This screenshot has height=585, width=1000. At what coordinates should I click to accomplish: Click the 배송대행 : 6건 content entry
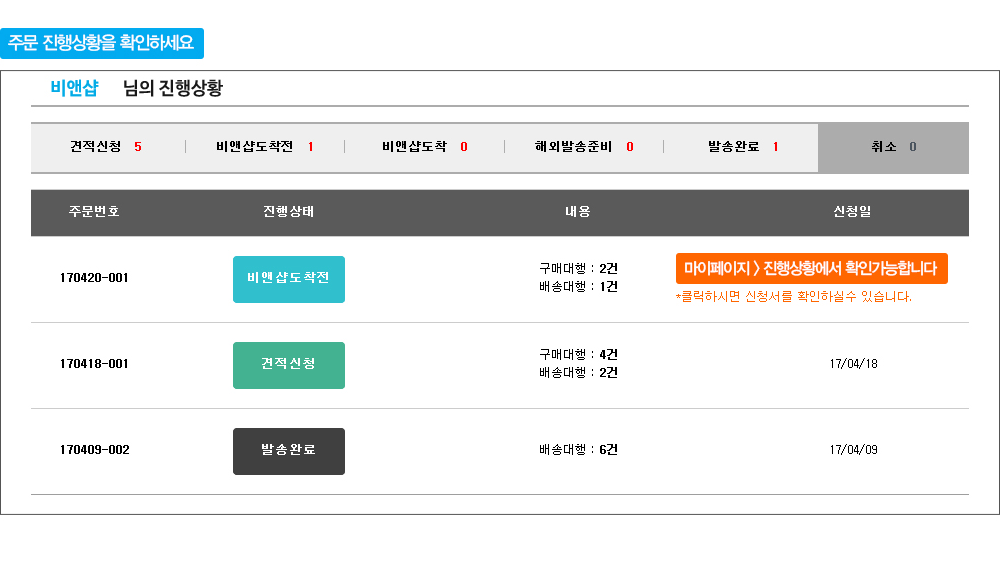point(578,450)
